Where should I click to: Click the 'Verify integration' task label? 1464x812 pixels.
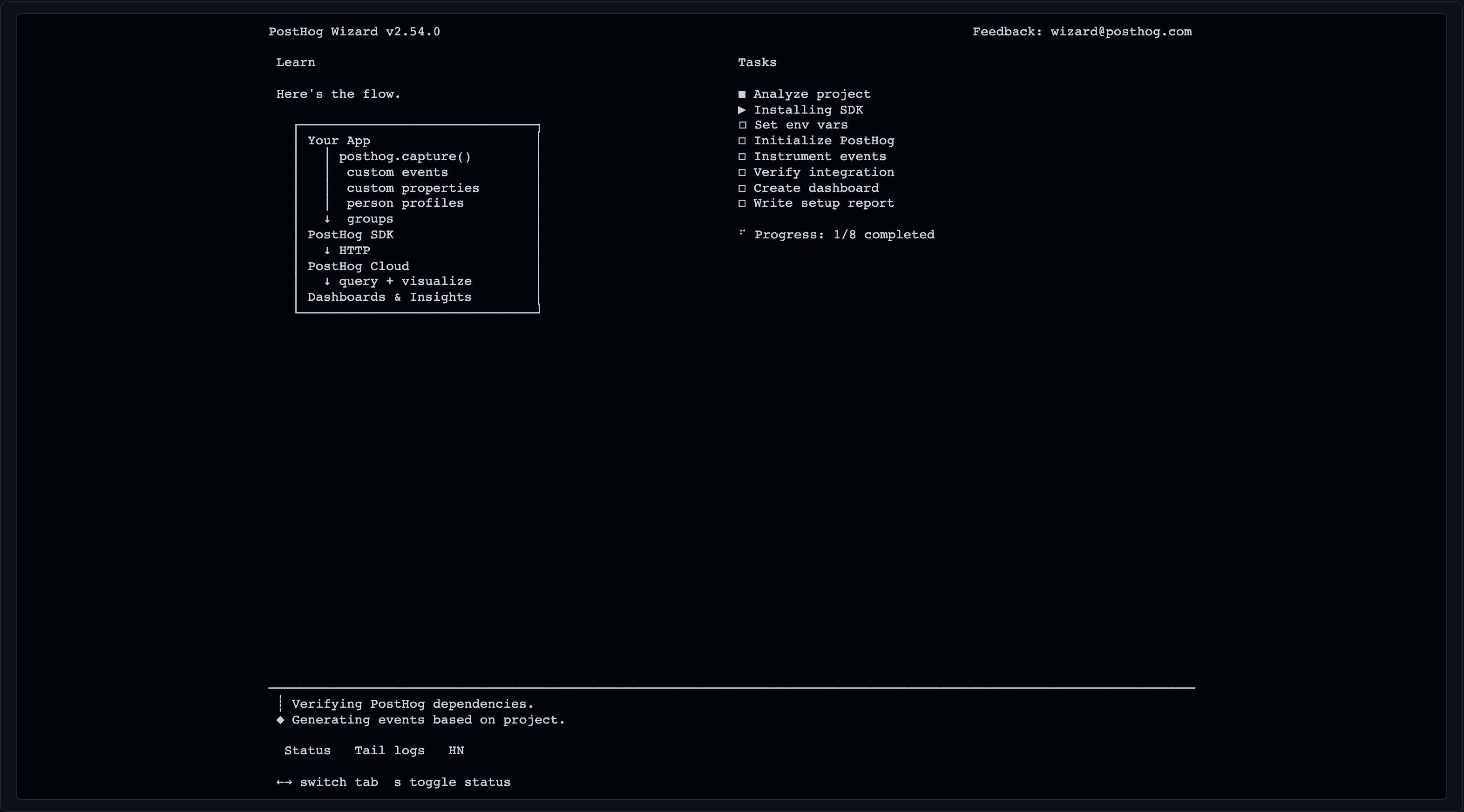coord(823,172)
